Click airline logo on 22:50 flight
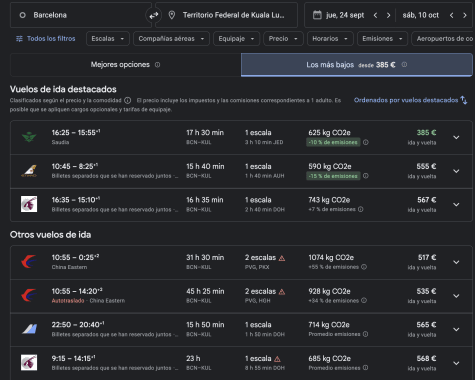The width and height of the screenshot is (475, 380). (x=29, y=329)
